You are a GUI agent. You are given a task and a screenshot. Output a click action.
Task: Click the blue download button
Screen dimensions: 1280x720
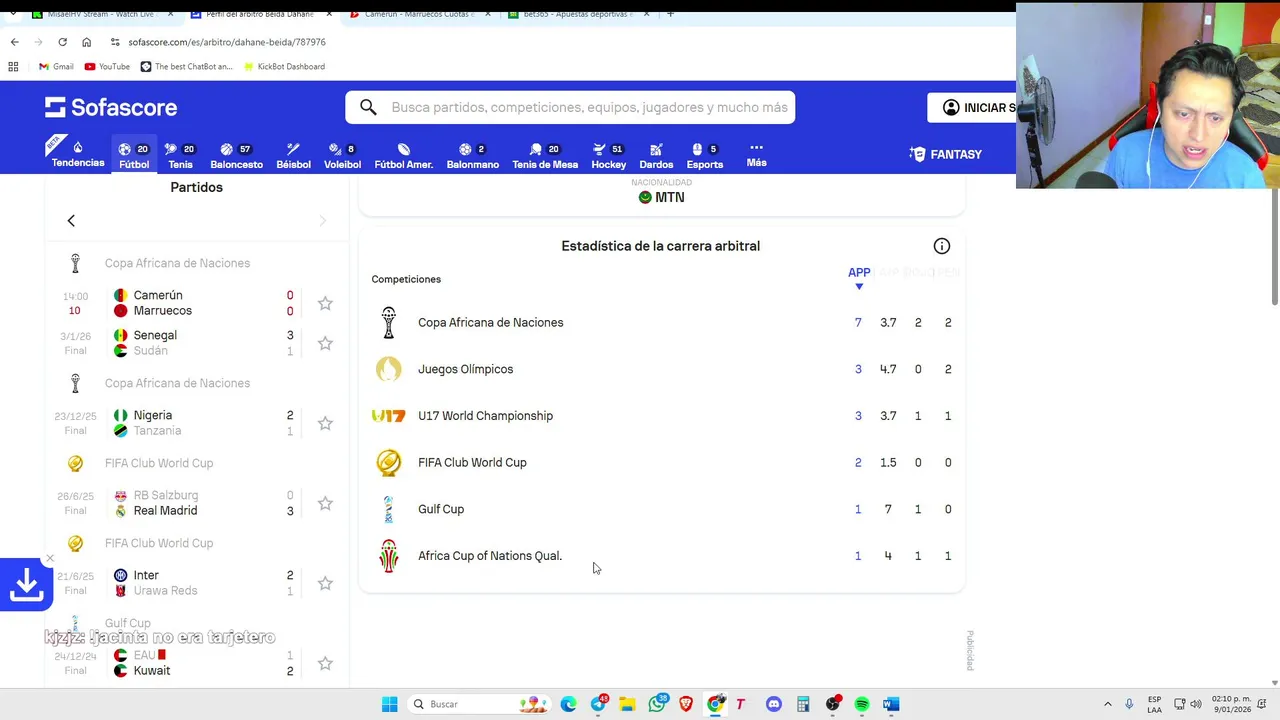click(x=26, y=585)
